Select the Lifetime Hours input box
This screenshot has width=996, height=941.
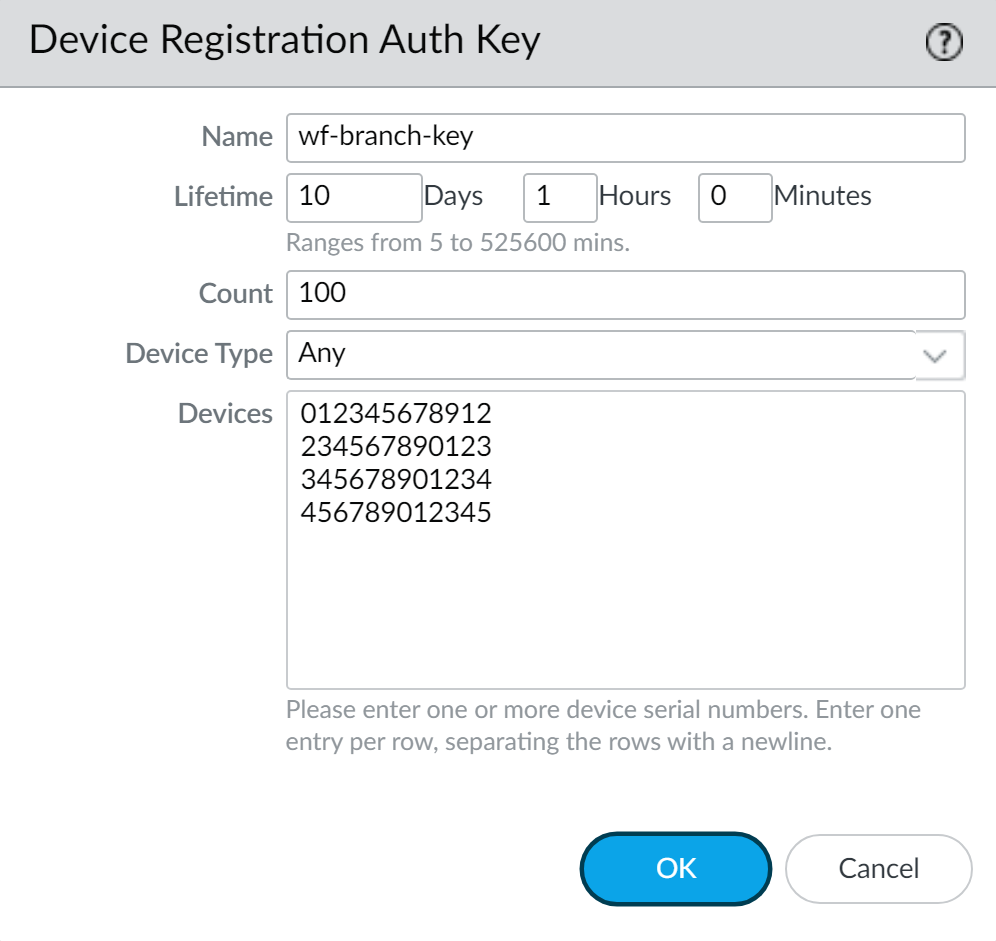click(x=560, y=196)
